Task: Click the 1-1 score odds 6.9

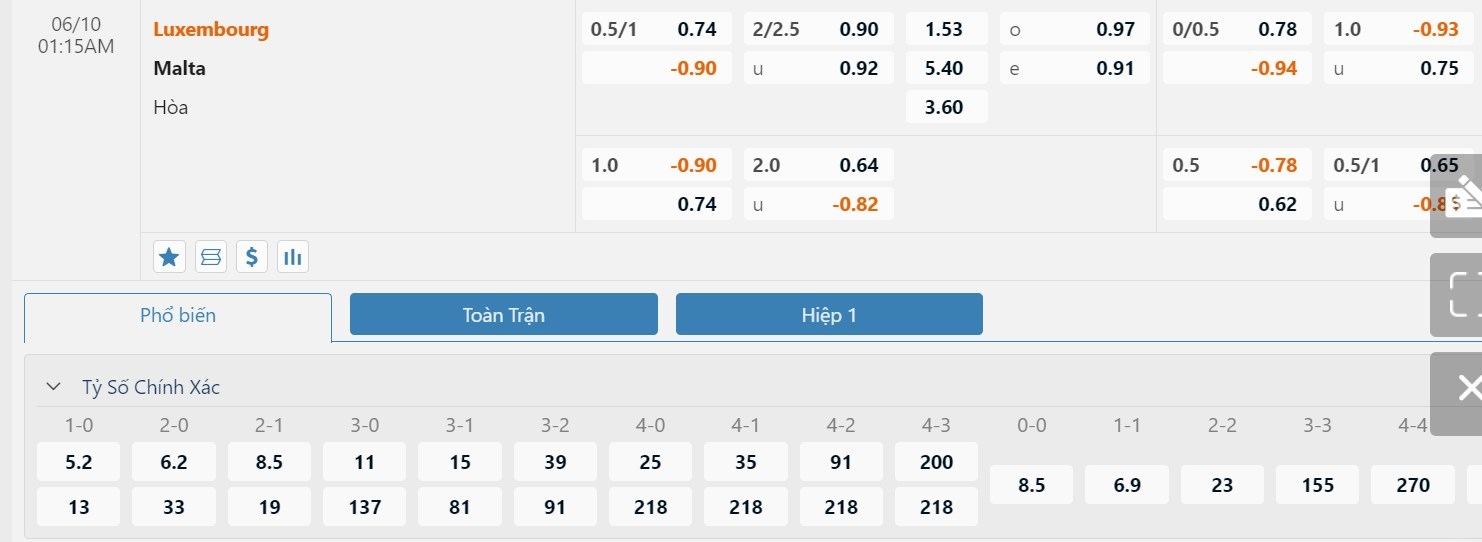Action: (x=1127, y=484)
